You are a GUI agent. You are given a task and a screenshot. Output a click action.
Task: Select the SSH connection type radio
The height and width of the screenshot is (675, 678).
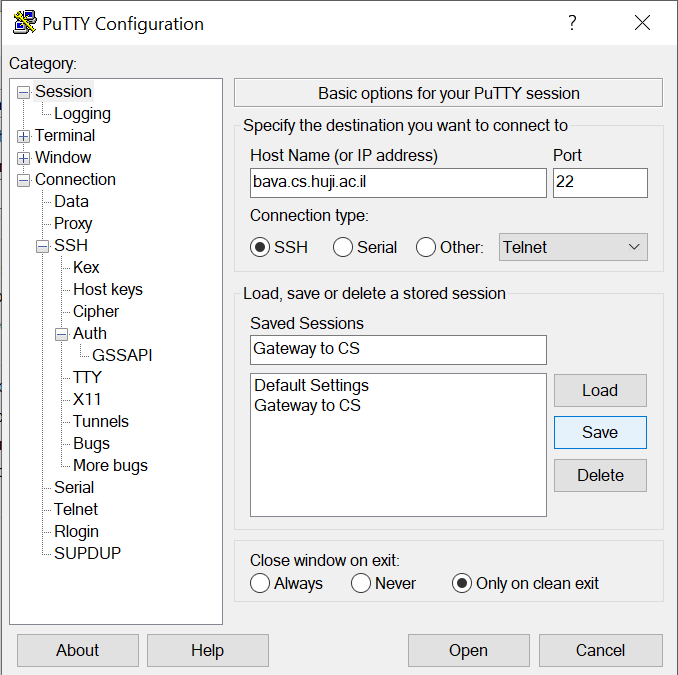pyautogui.click(x=261, y=247)
